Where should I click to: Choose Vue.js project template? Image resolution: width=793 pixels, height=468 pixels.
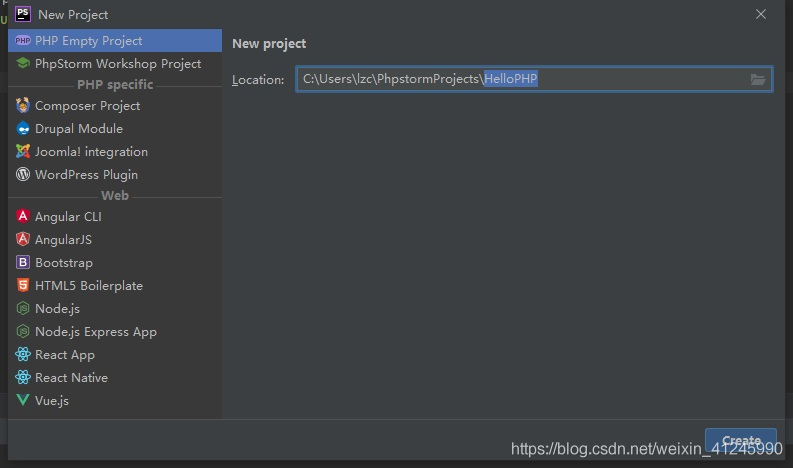51,401
